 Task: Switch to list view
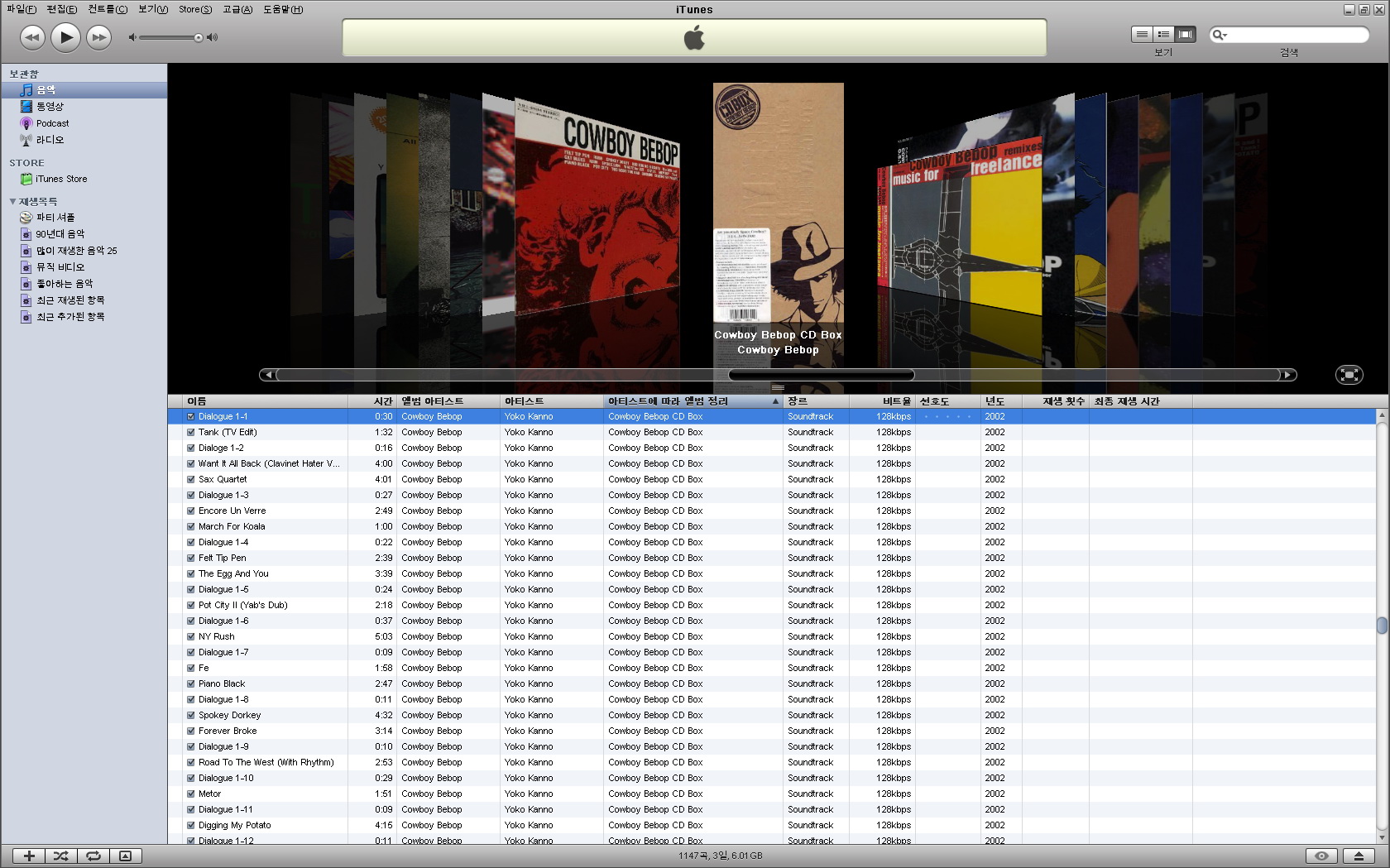pos(1142,34)
